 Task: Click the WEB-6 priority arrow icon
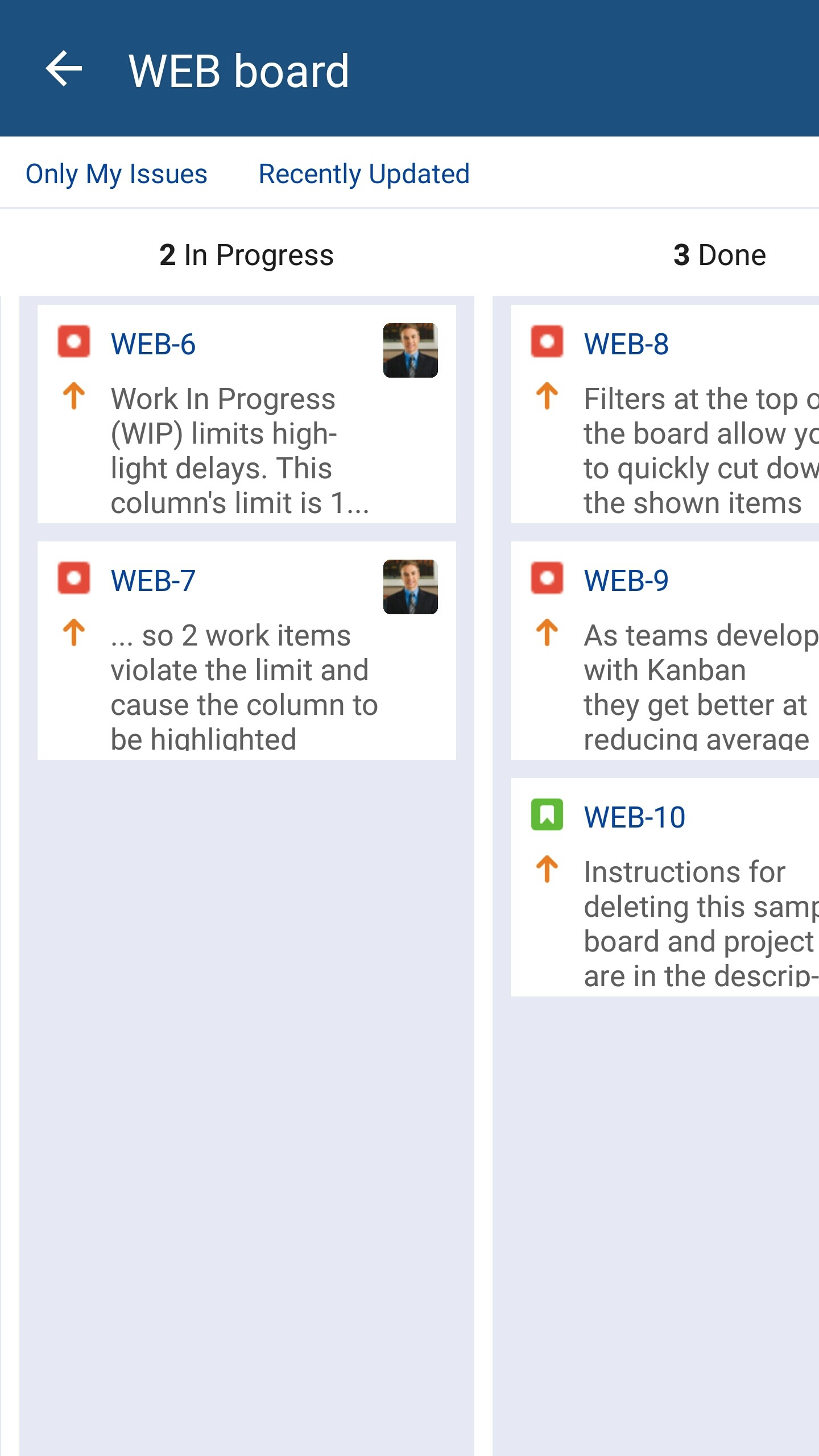tap(74, 396)
